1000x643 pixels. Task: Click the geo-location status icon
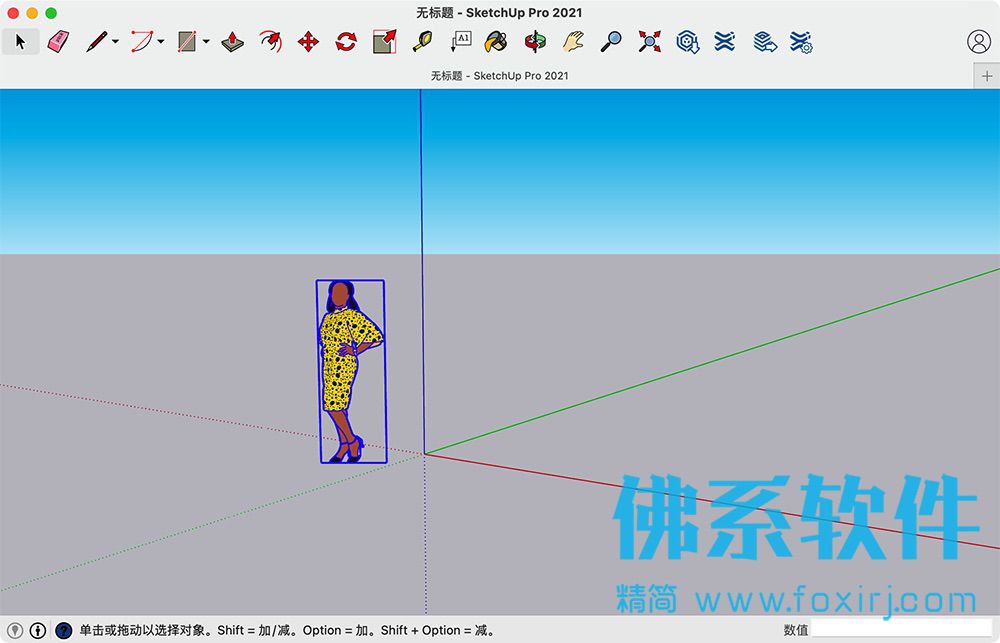pyautogui.click(x=15, y=630)
